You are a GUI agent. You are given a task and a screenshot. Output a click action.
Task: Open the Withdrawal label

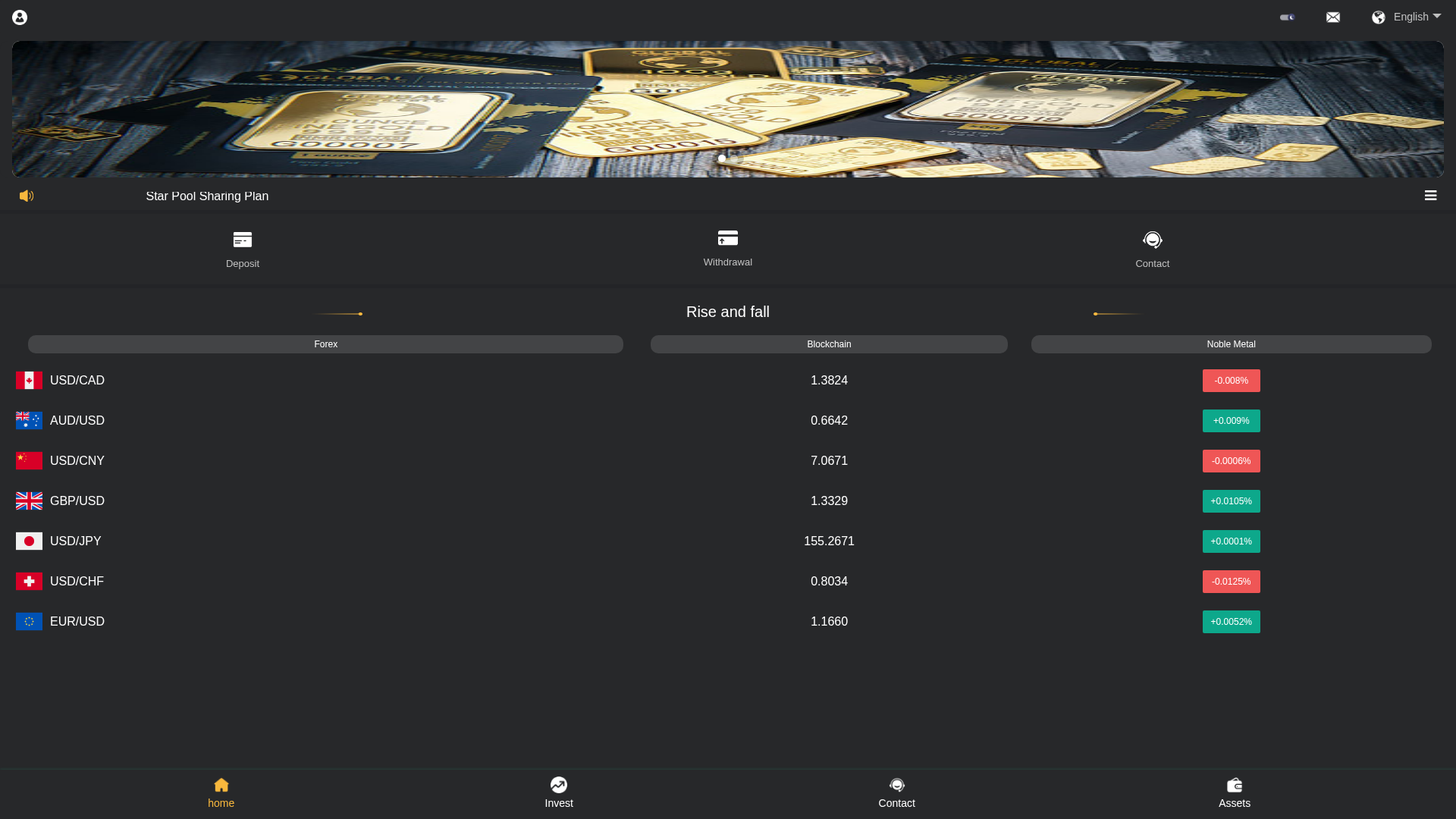pos(728,262)
